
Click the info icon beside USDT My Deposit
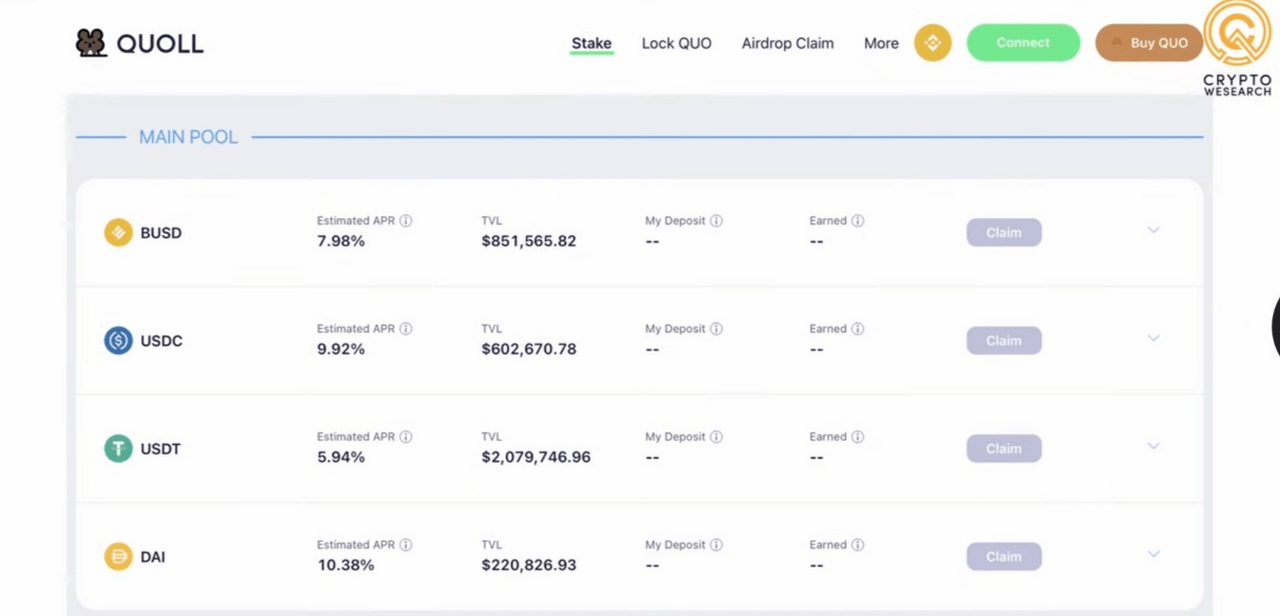tap(716, 436)
